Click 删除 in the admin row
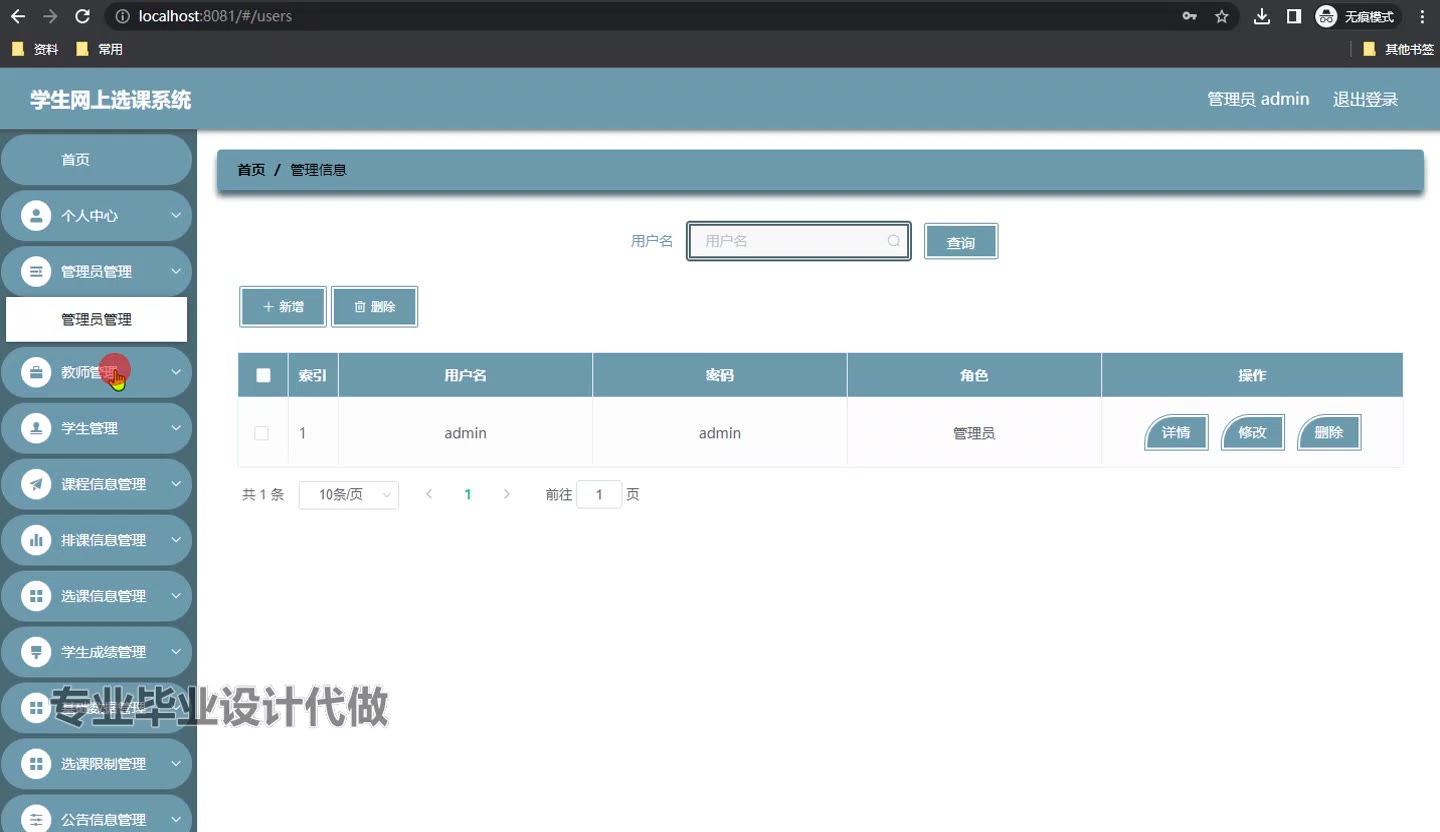Viewport: 1440px width, 832px height. tap(1329, 433)
